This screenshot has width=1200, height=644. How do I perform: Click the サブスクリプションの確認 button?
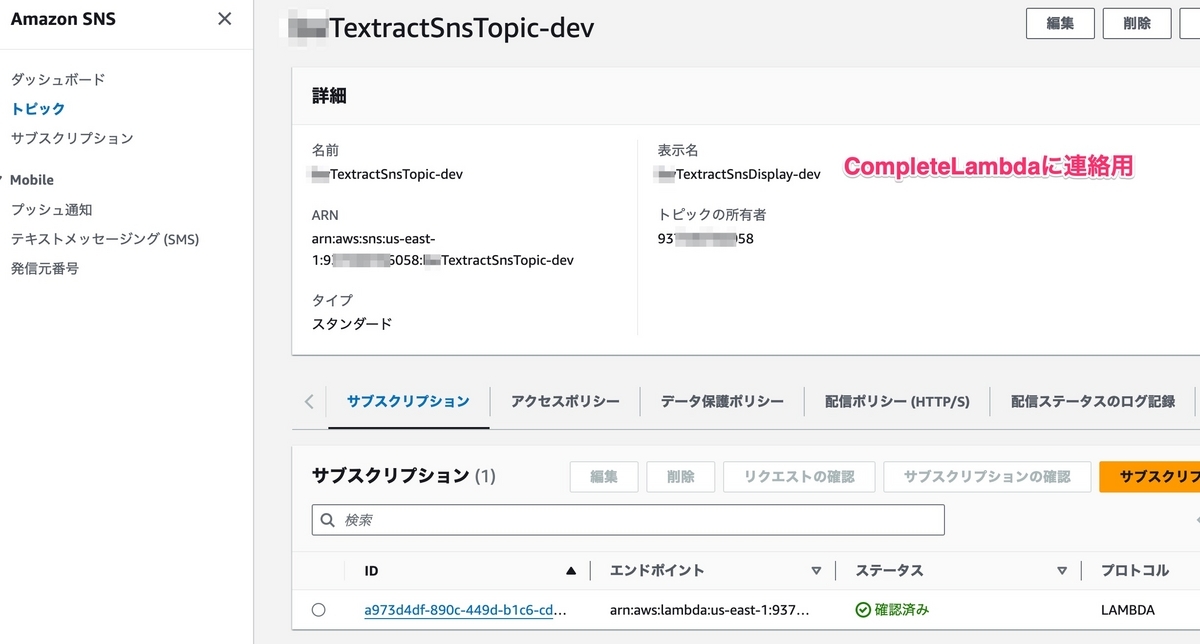coord(987,477)
